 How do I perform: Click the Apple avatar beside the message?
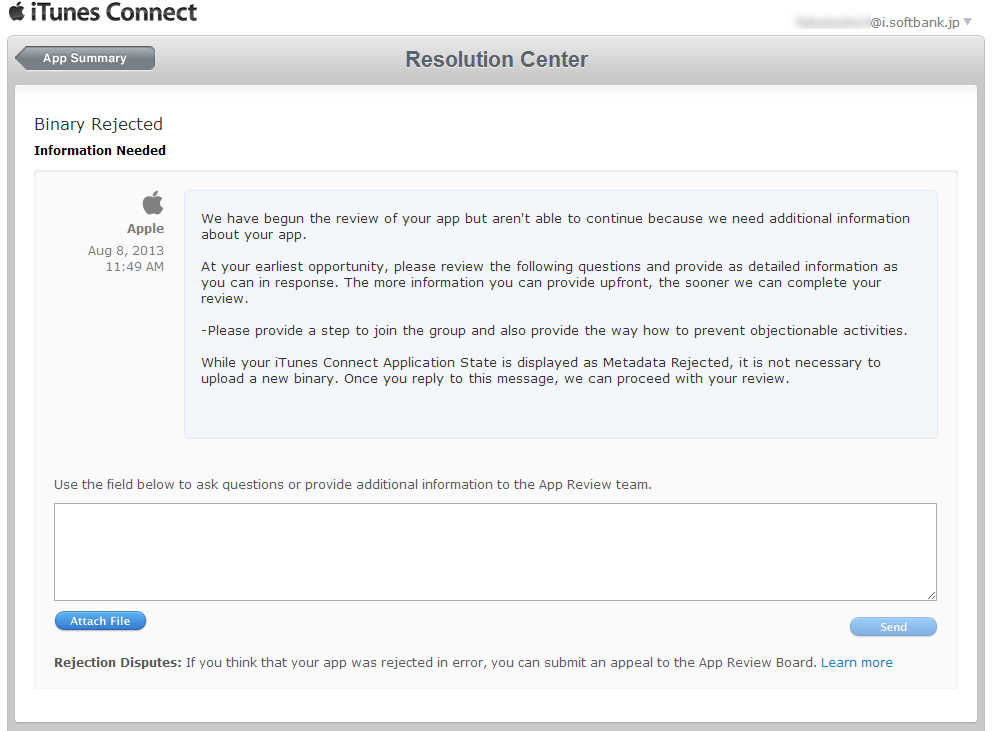pos(152,204)
